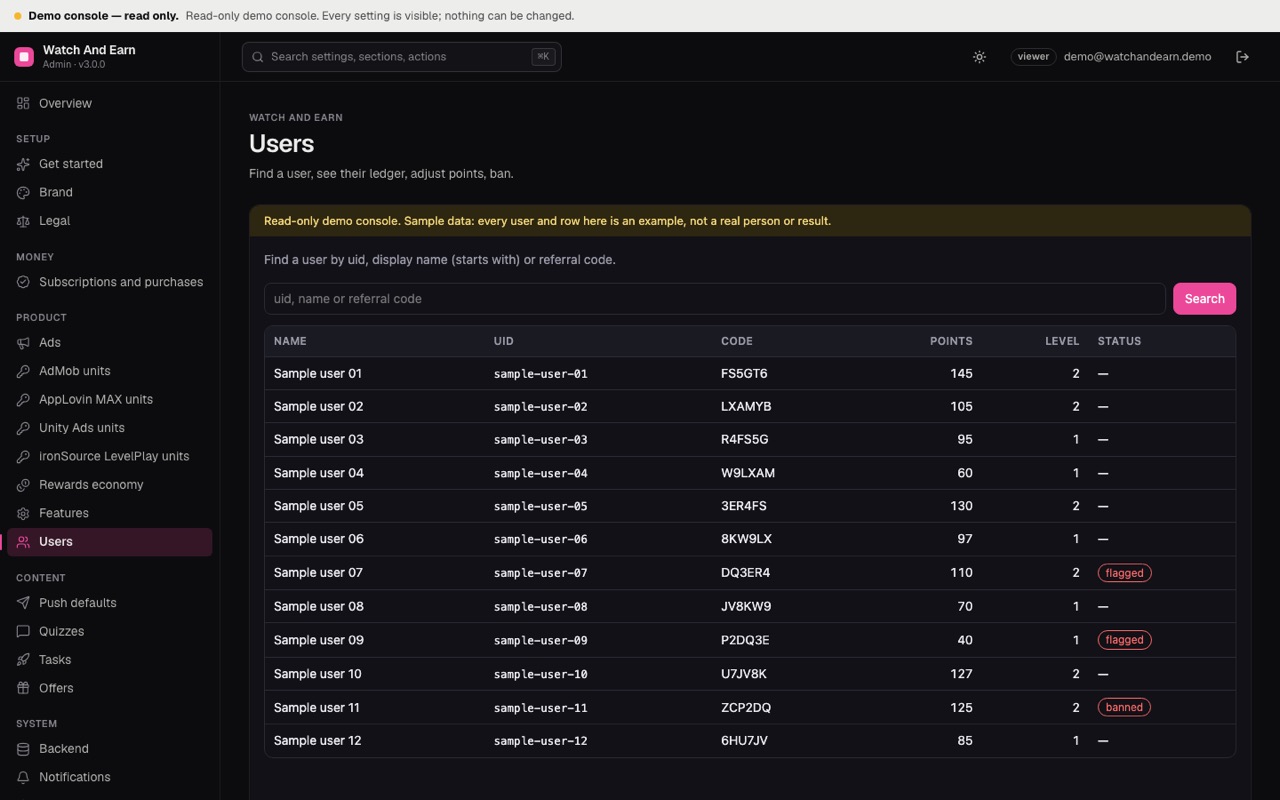Click the banned badge for Sample user 11
Image resolution: width=1280 pixels, height=800 pixels.
coord(1124,707)
